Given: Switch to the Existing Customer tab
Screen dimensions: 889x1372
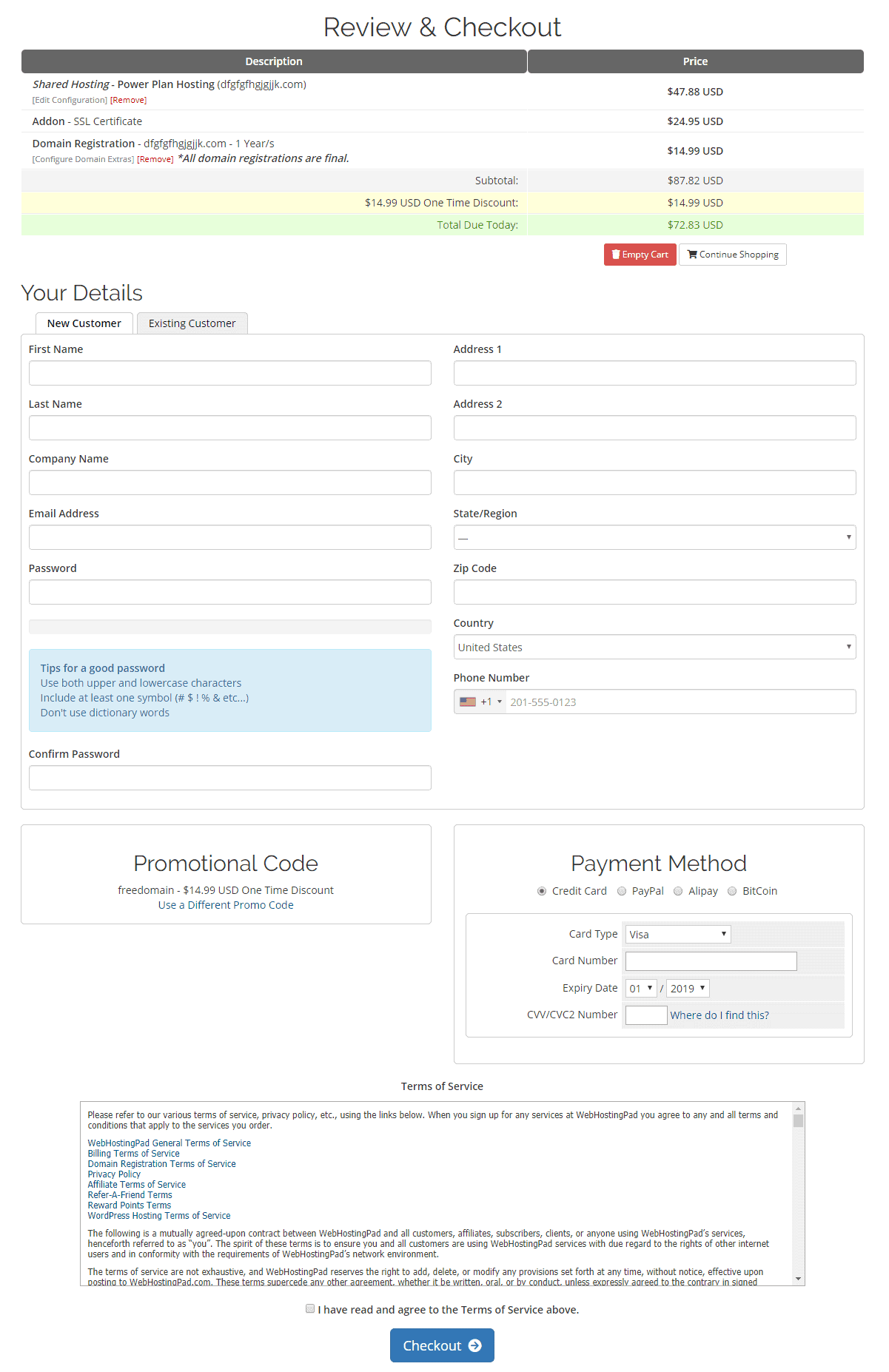Looking at the screenshot, I should pos(192,323).
